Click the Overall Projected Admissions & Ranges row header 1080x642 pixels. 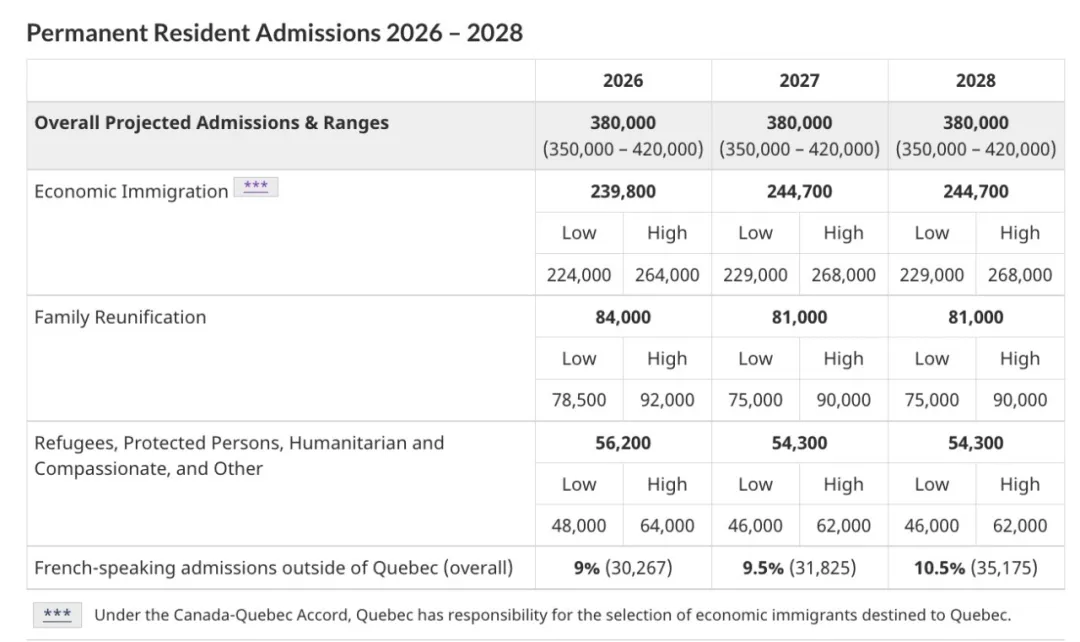tap(211, 123)
